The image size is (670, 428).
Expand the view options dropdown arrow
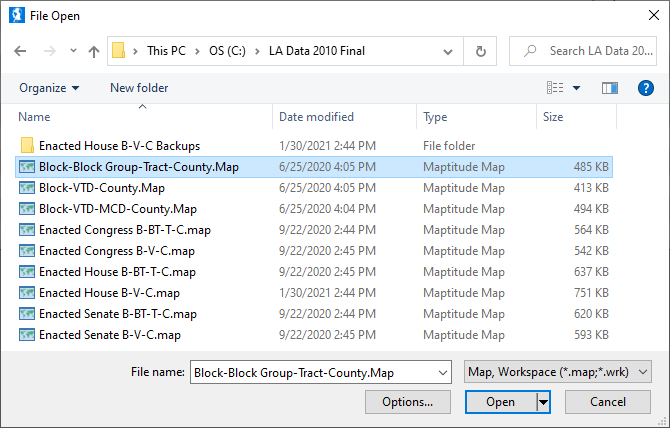coord(577,88)
